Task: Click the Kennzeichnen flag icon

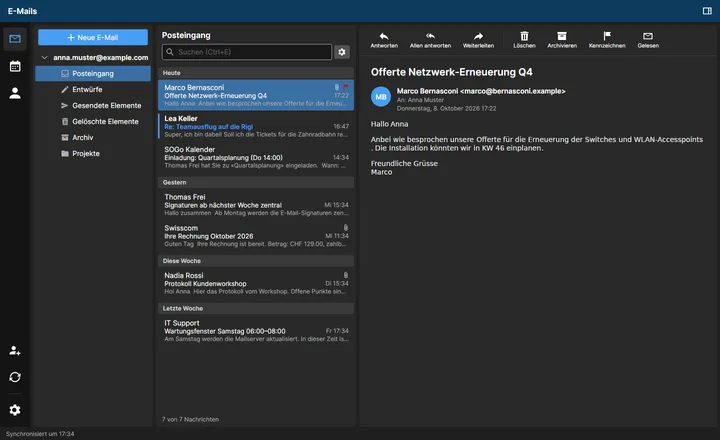Action: (607, 36)
